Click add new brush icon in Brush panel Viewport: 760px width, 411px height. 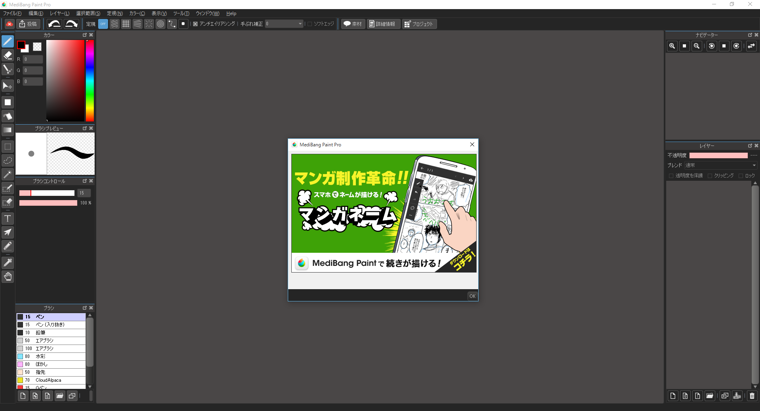(23, 396)
